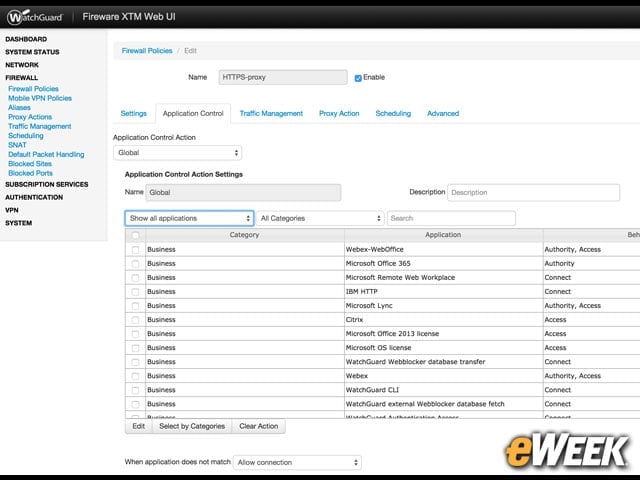Click the Select by Categories button

192,426
